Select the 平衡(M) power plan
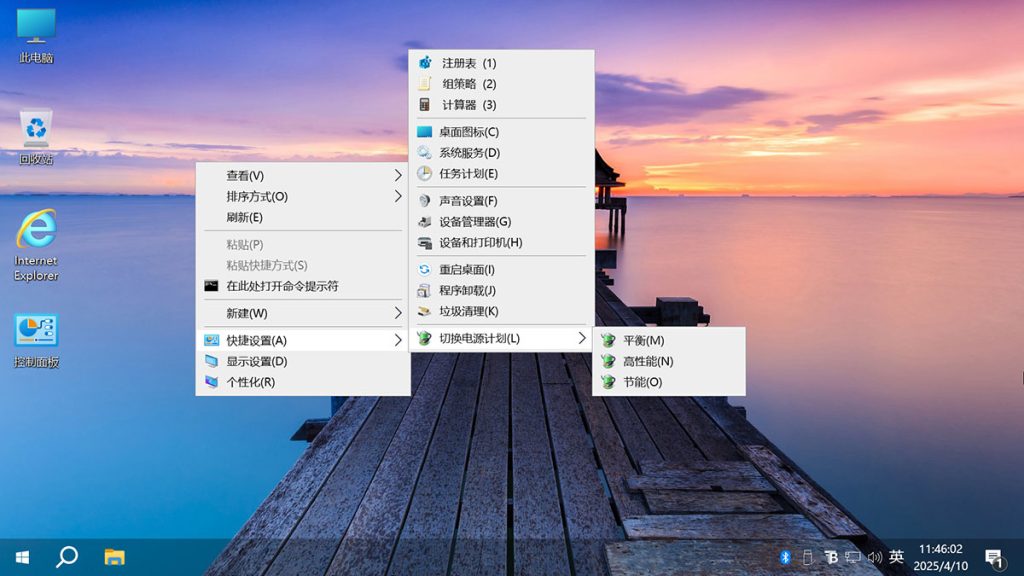The height and width of the screenshot is (576, 1024). click(x=669, y=340)
